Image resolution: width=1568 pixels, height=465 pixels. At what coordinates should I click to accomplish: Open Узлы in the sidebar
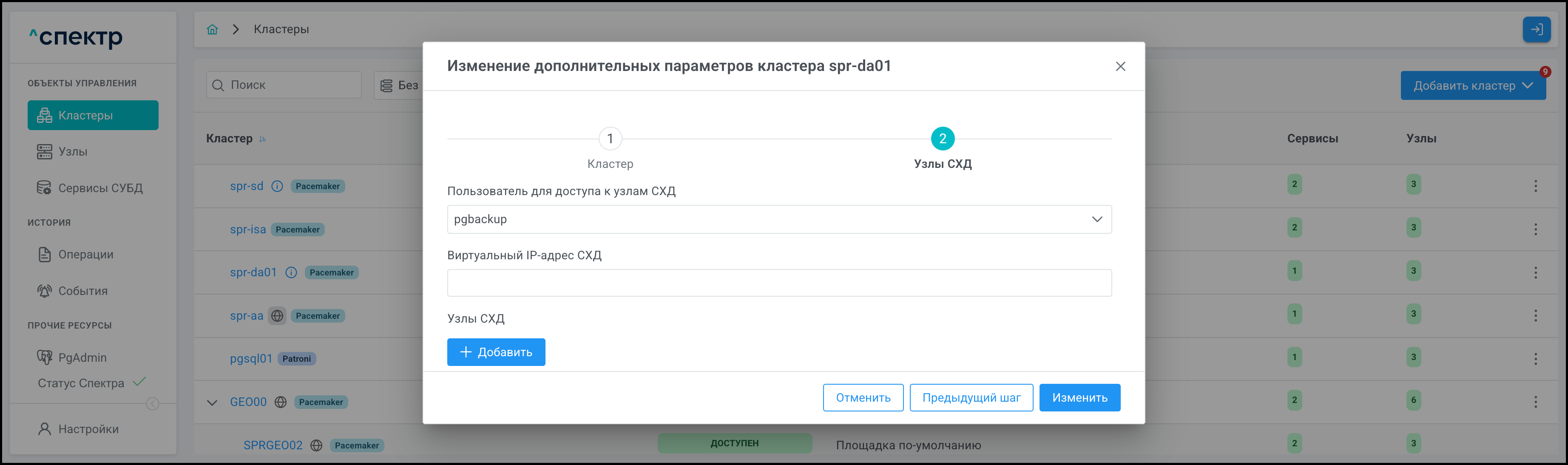(72, 152)
